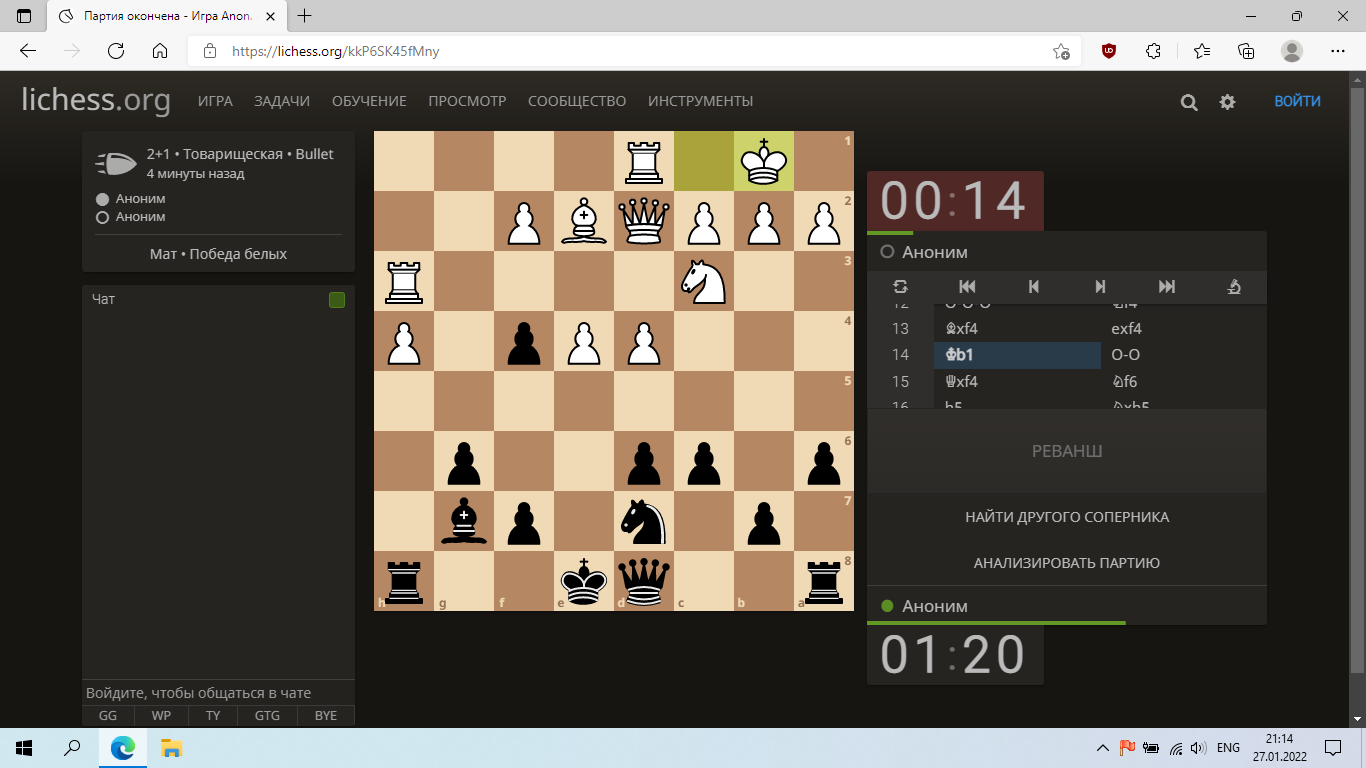The image size is (1366, 768).
Task: Open uBlock extension icon in browser toolbar
Action: (1109, 51)
